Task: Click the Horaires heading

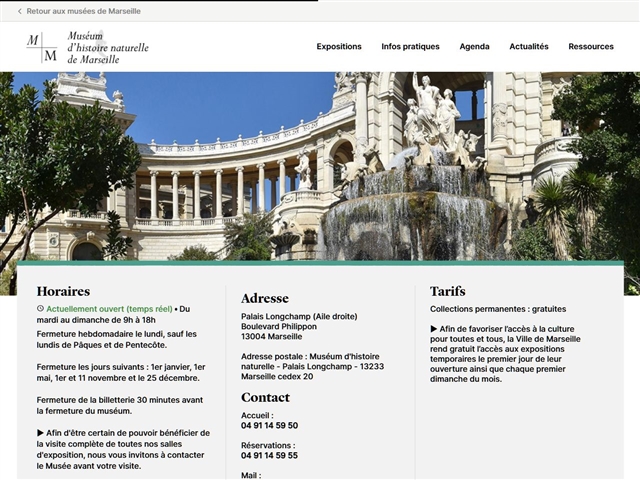Action: (63, 291)
